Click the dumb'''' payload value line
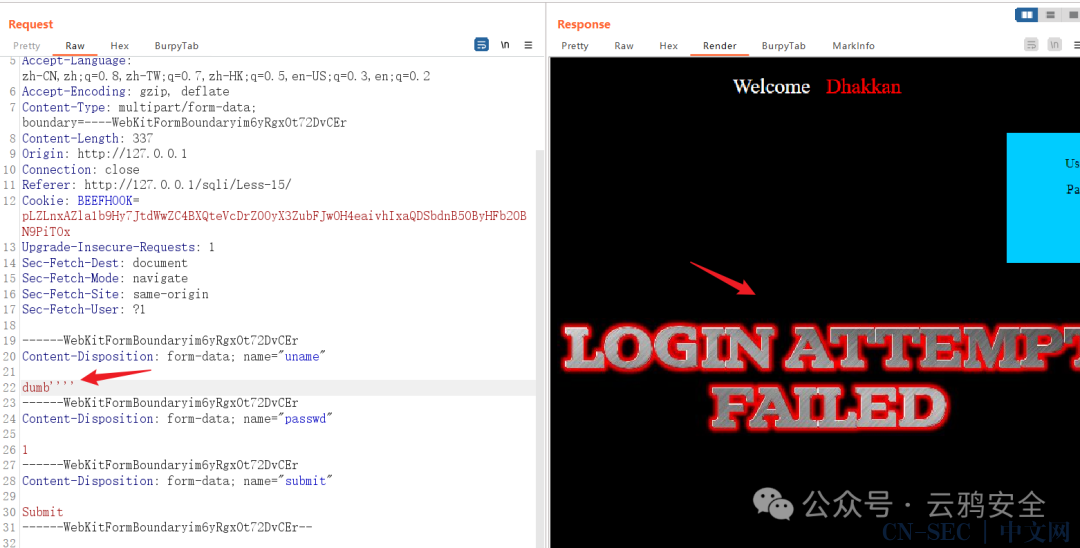The image size is (1080, 548). click(48, 388)
